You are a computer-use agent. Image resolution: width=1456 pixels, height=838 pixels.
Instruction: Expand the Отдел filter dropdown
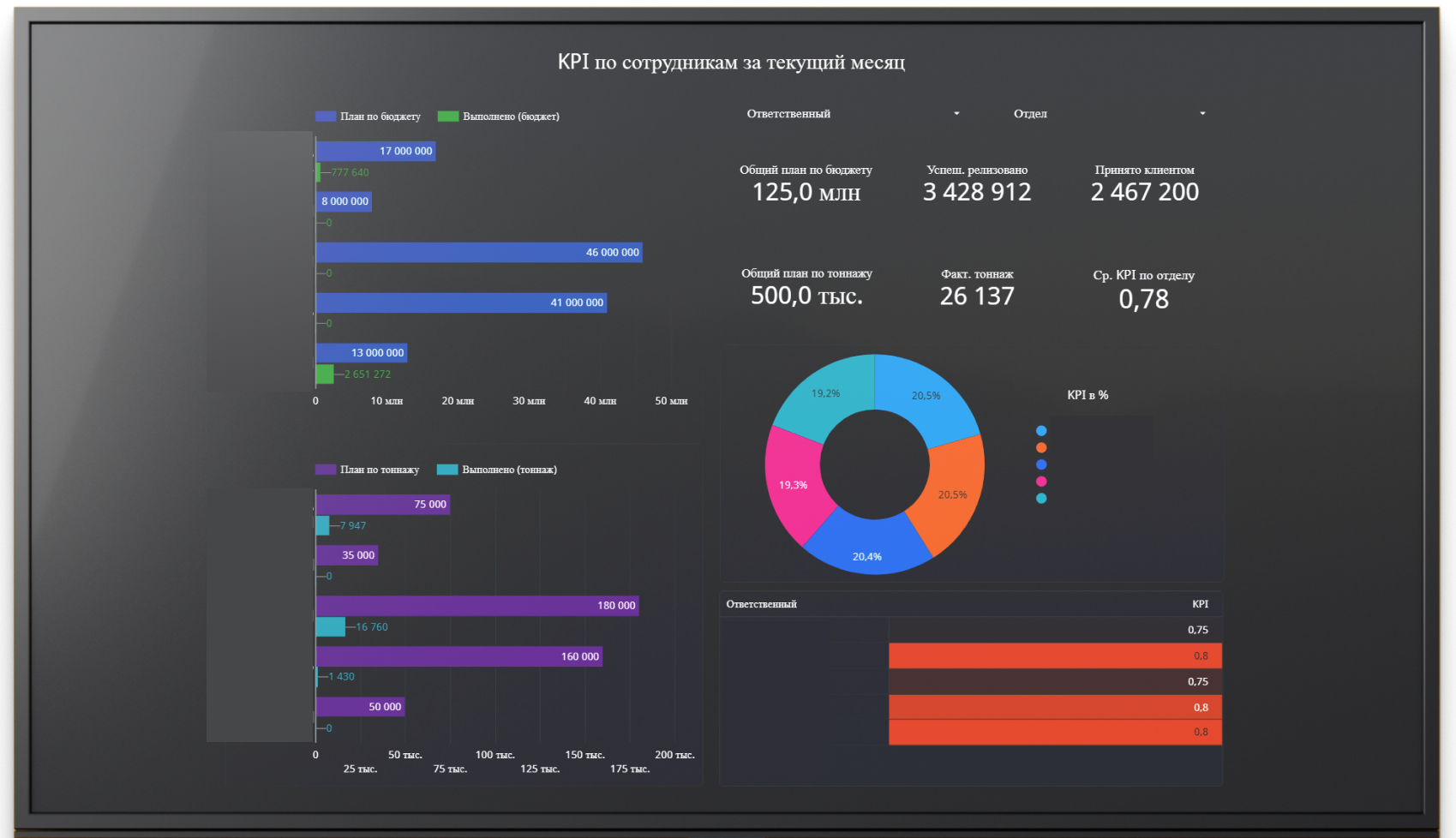click(x=1108, y=114)
